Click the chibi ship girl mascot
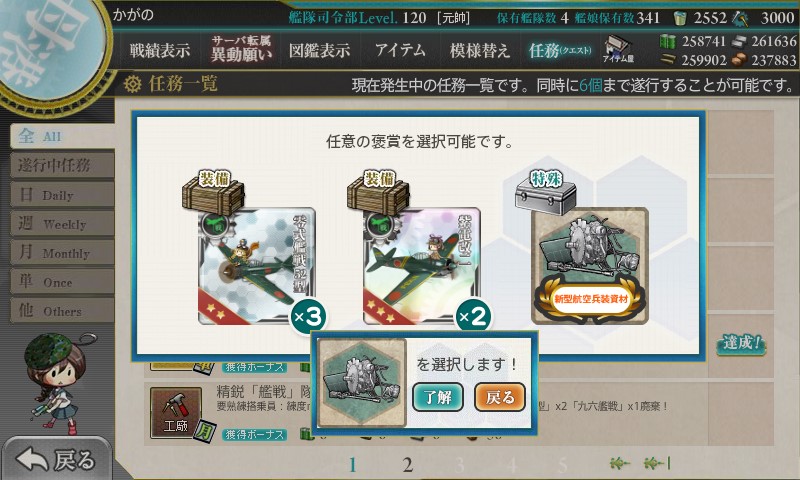 click(56, 384)
